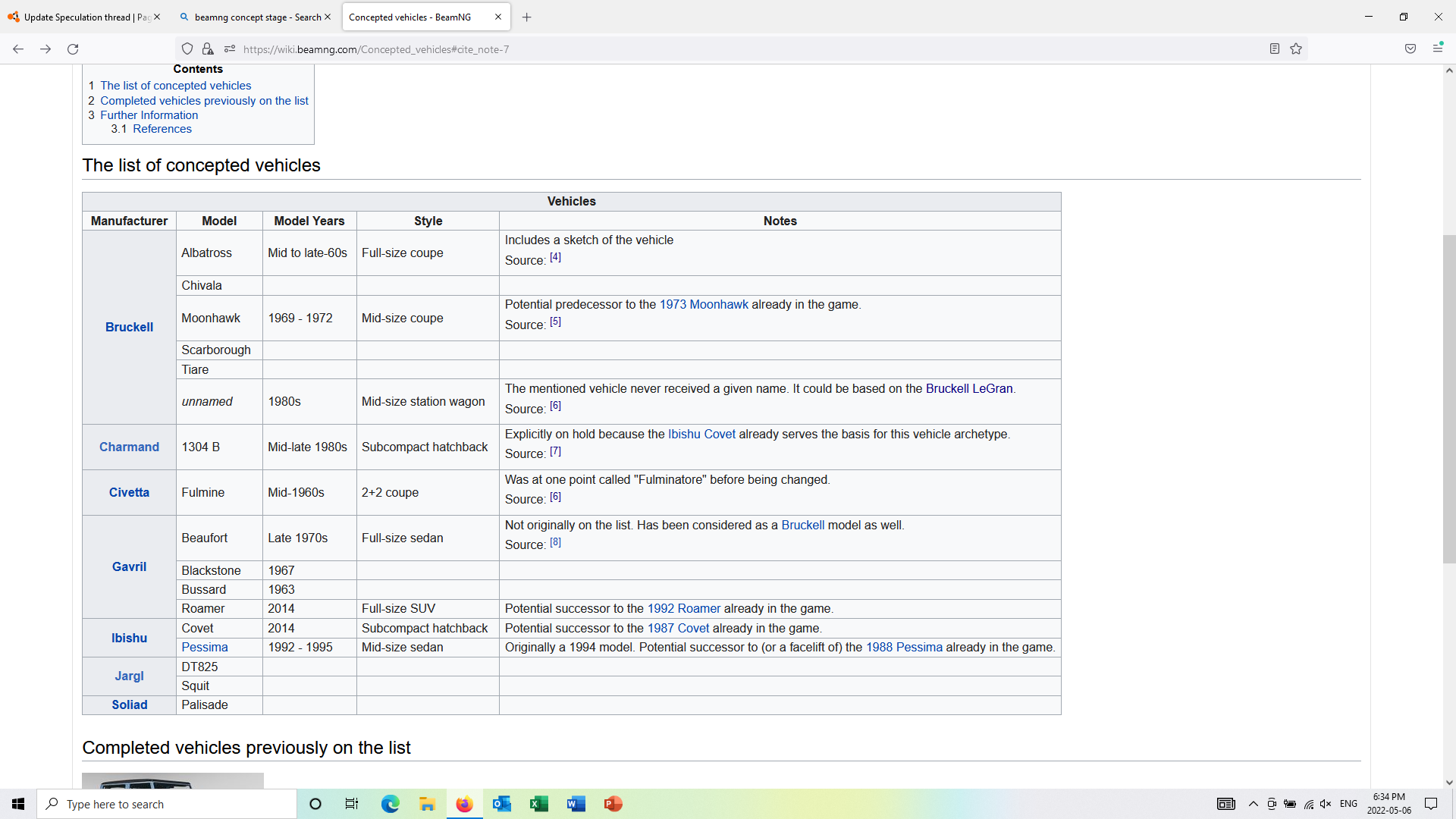The width and height of the screenshot is (1456, 819).
Task: Open the network status tray icon
Action: tap(1309, 804)
